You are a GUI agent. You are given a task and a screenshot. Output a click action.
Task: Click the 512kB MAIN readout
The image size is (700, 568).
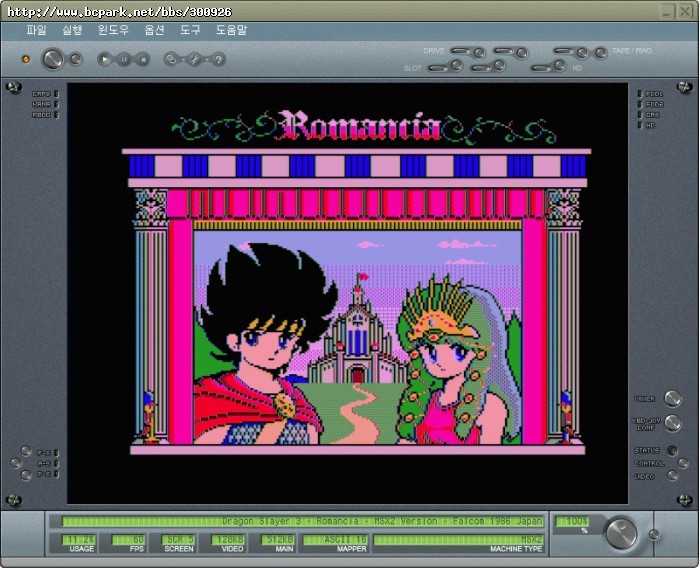point(278,539)
